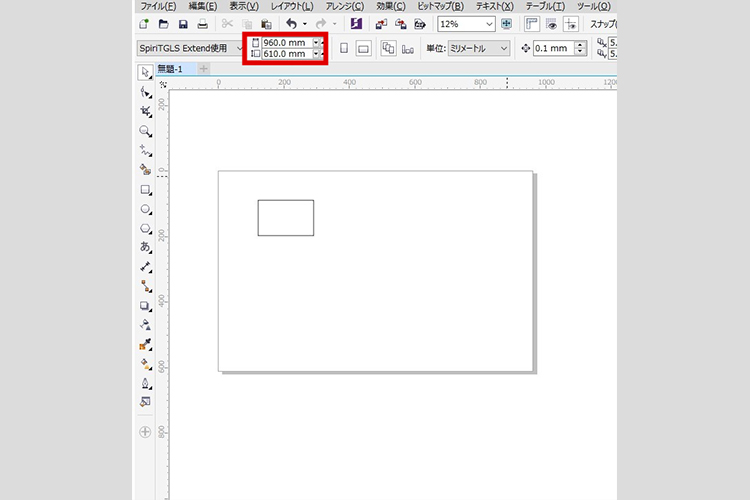750x500 pixels.
Task: Select the Rectangle tool
Action: (x=145, y=190)
